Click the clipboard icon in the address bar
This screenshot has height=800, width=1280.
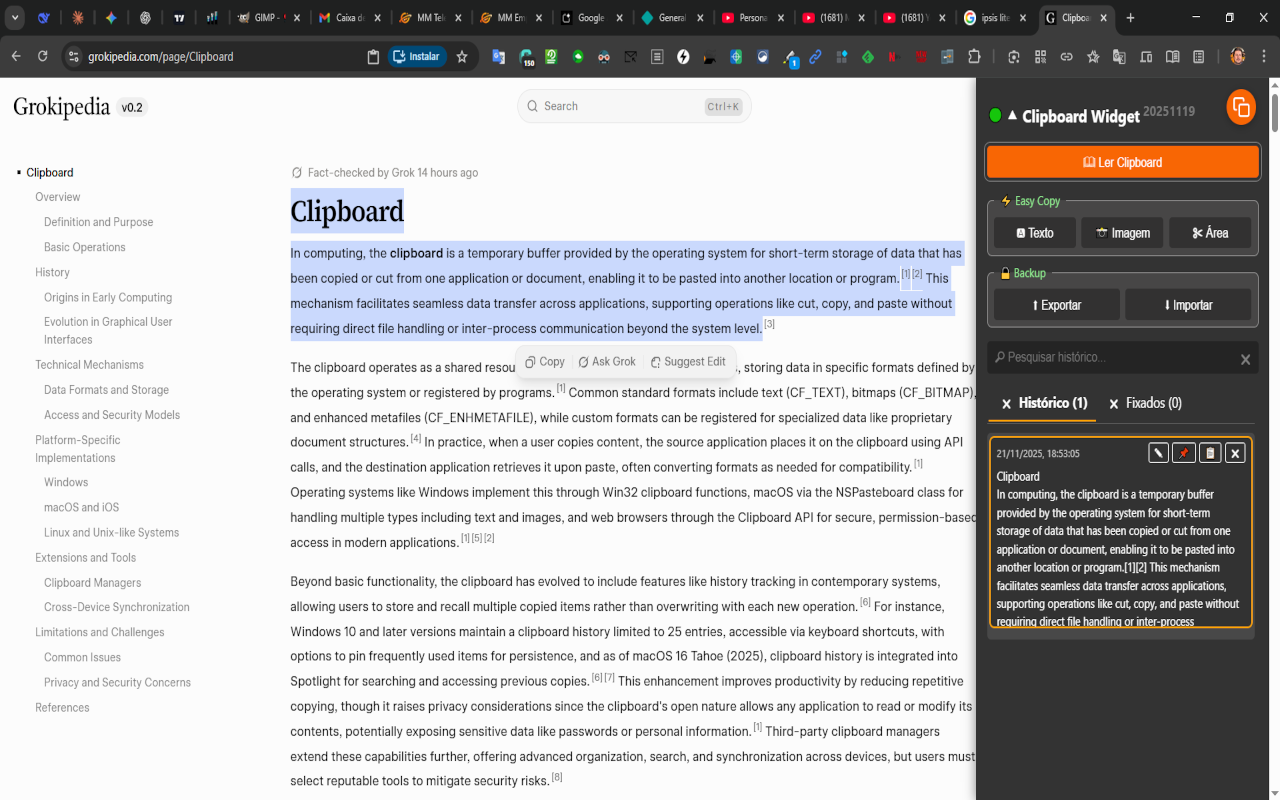point(373,57)
